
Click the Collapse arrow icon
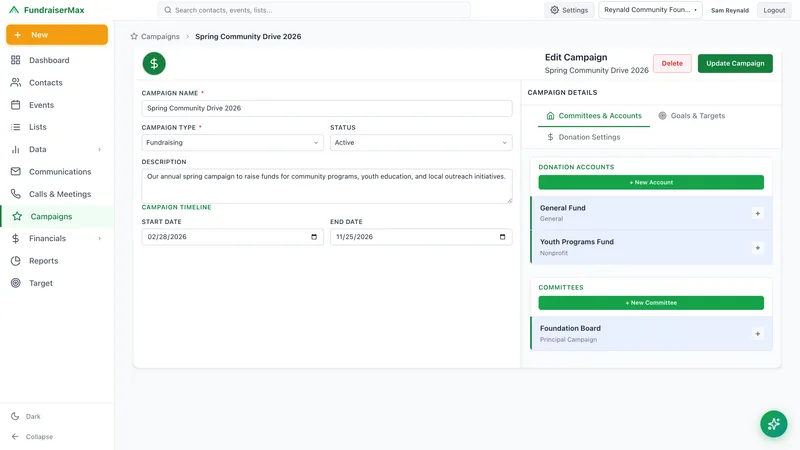[15, 437]
